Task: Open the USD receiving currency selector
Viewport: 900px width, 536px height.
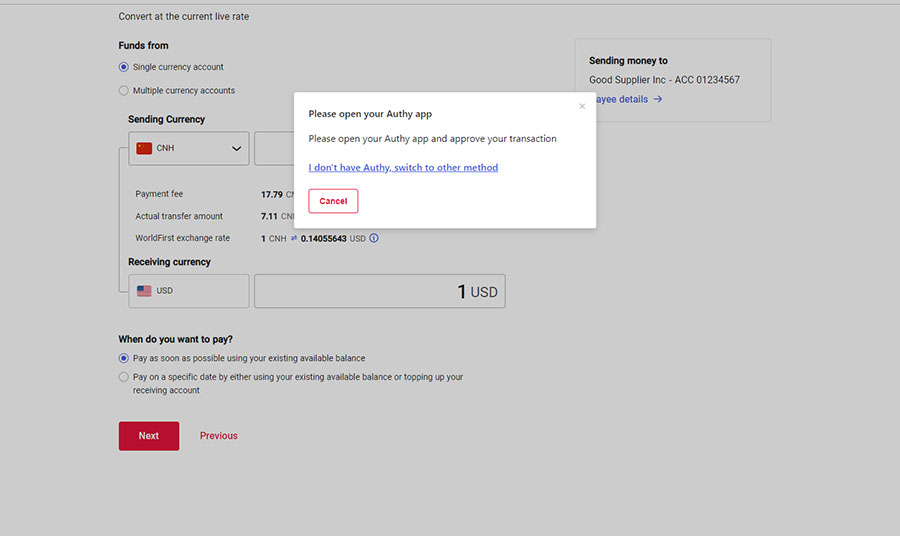Action: click(188, 291)
